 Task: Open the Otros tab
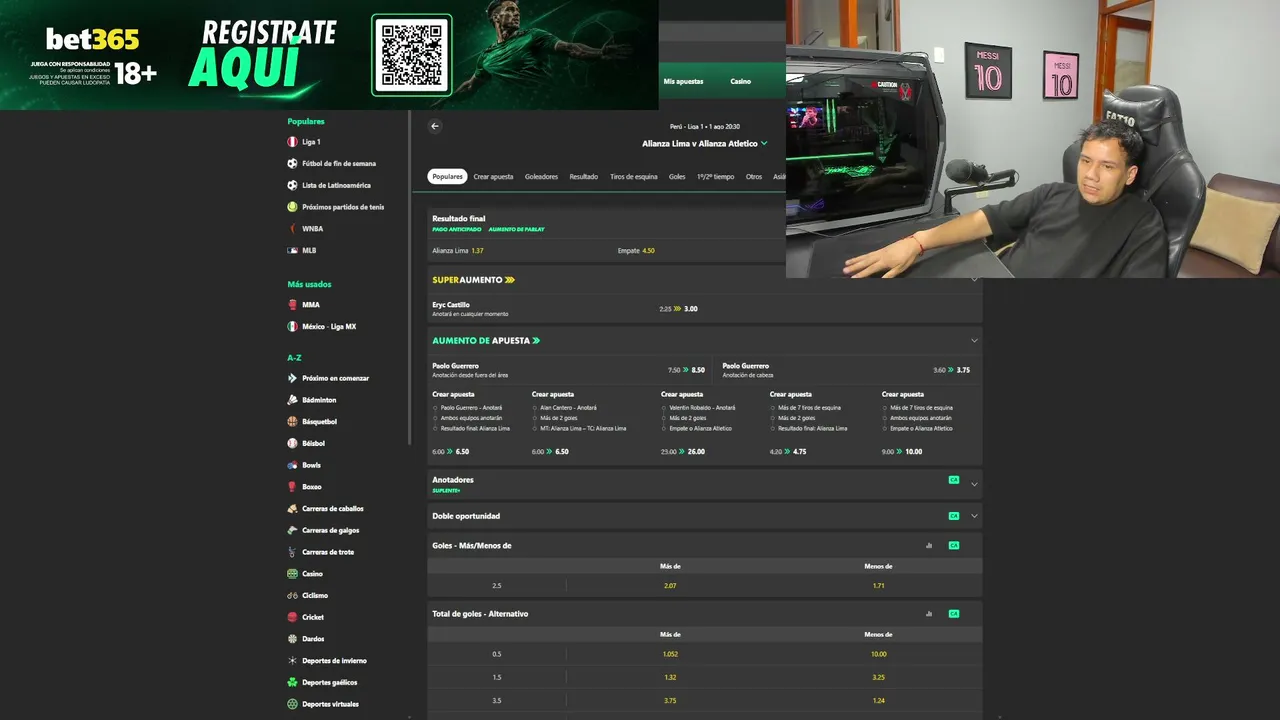[754, 177]
